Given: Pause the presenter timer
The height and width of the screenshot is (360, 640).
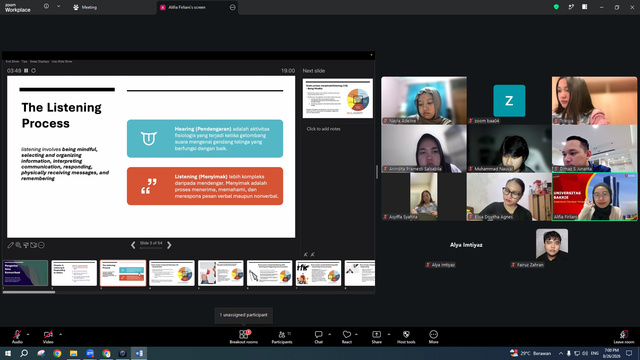Looking at the screenshot, I should click(26, 71).
